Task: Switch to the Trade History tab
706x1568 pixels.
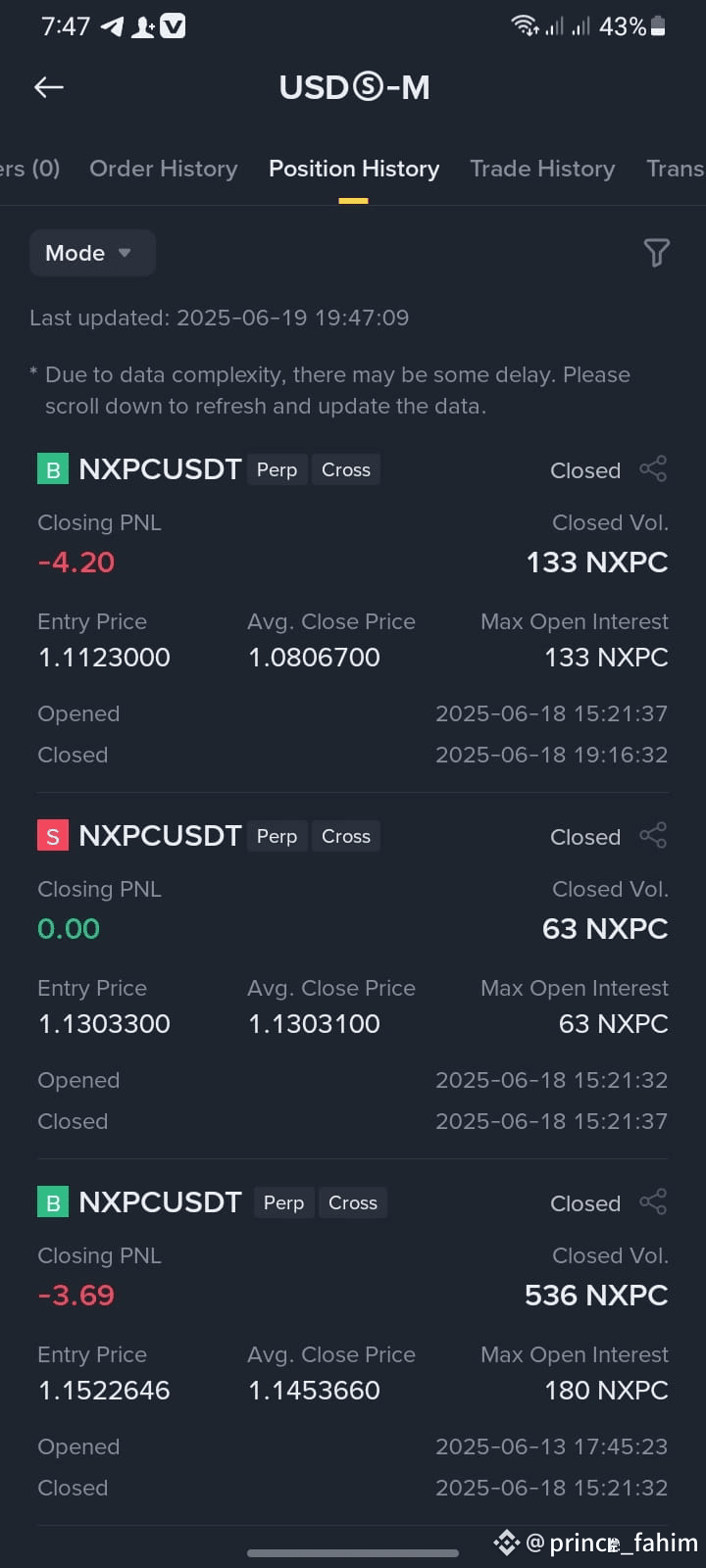Action: (542, 169)
